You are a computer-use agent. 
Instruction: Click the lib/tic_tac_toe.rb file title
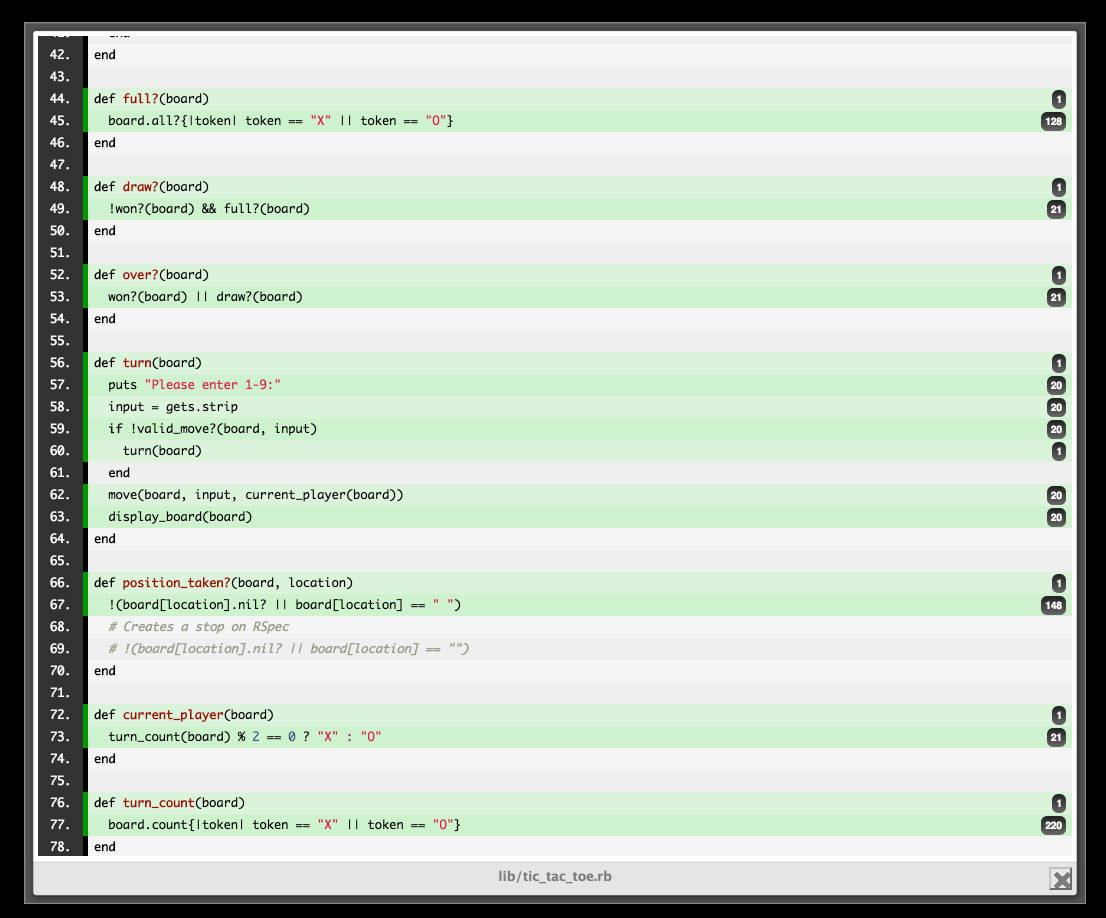click(x=554, y=876)
